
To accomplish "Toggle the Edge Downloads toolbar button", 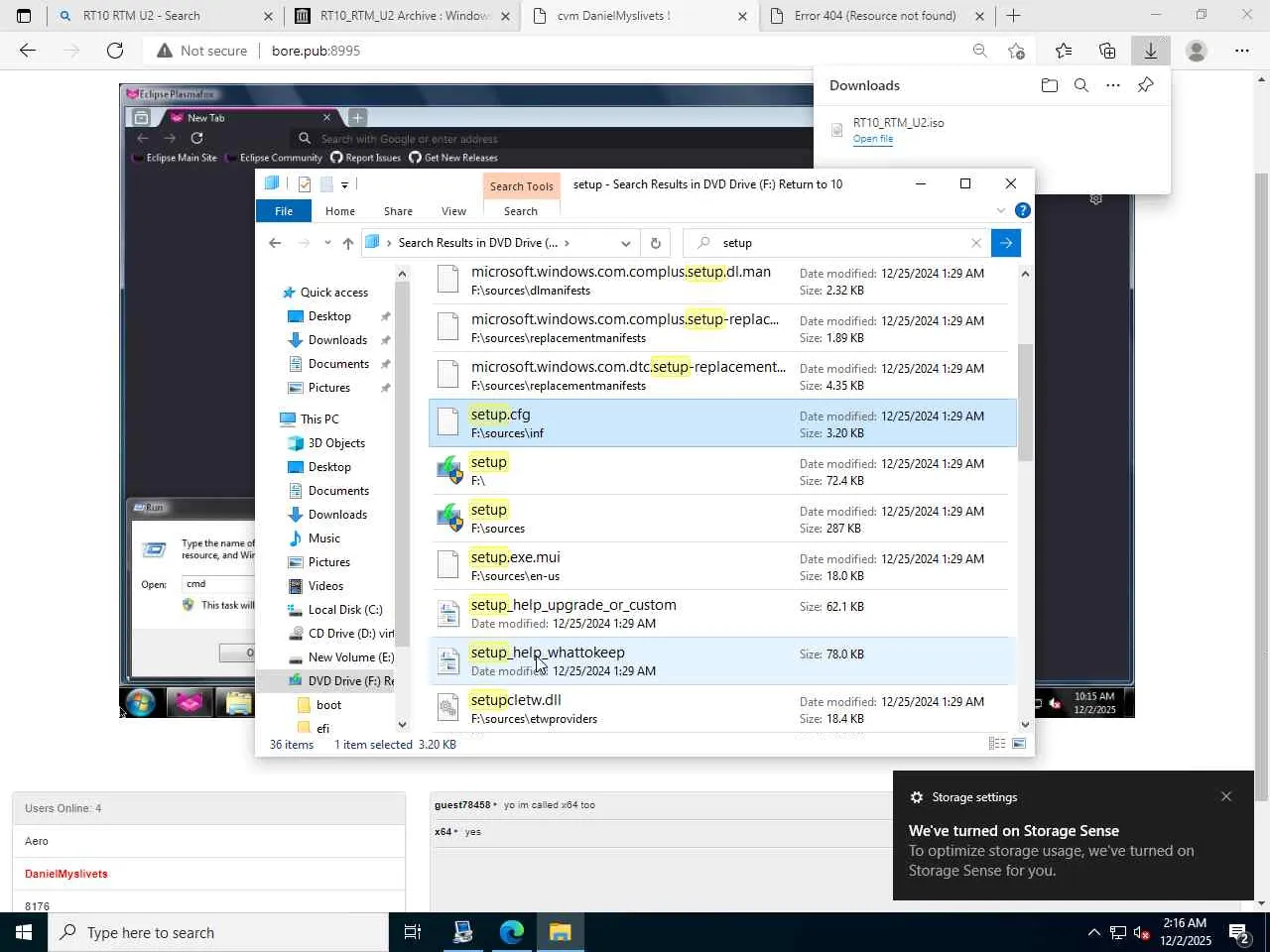I will pos(1151,51).
